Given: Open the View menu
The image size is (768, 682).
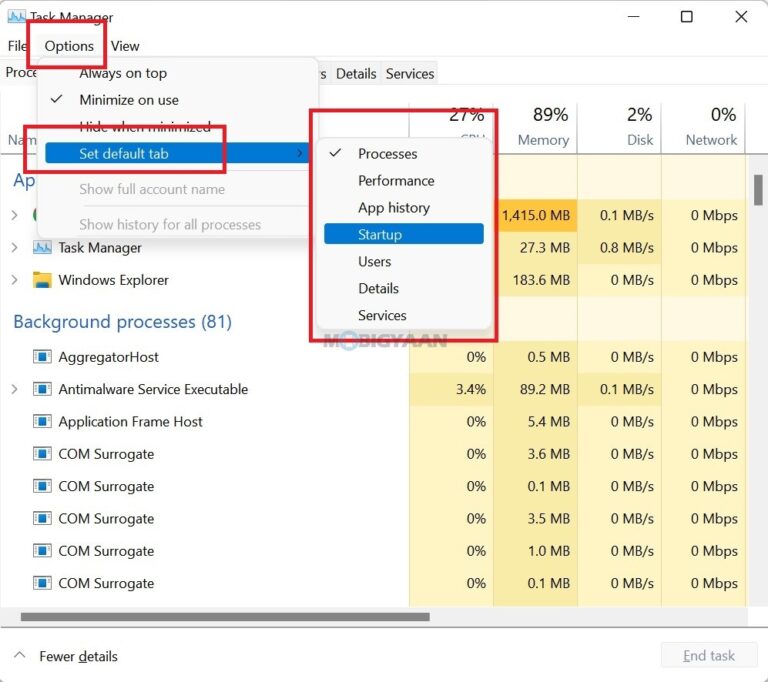Looking at the screenshot, I should pyautogui.click(x=125, y=46).
